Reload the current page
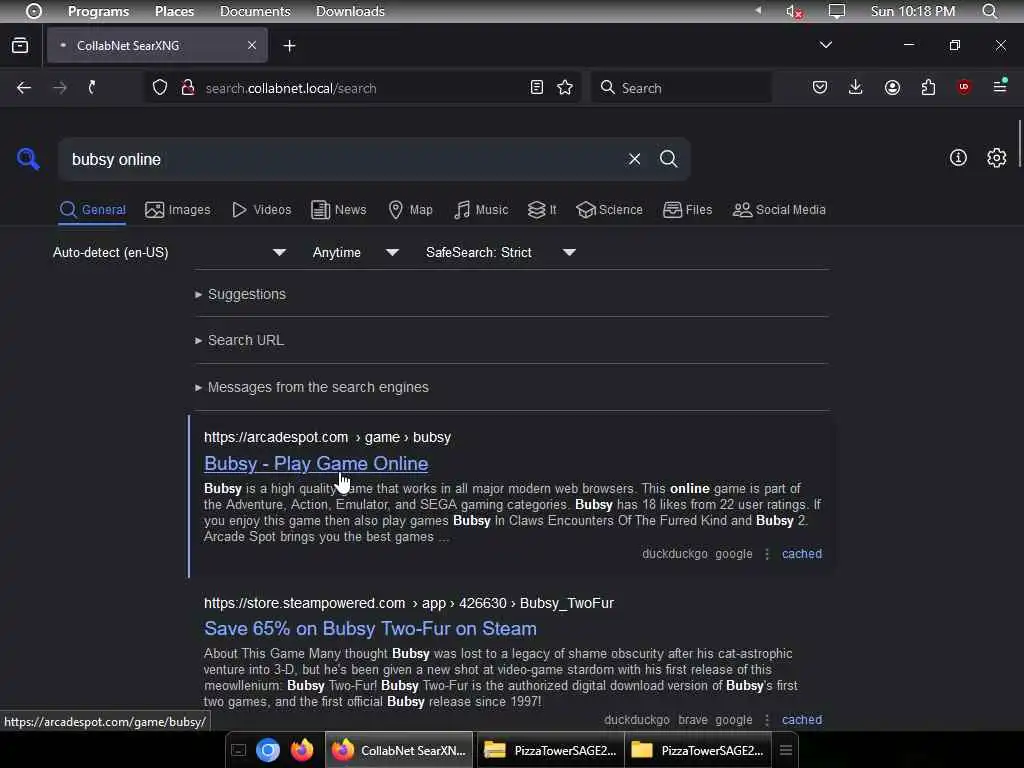This screenshot has width=1024, height=768. (92, 88)
